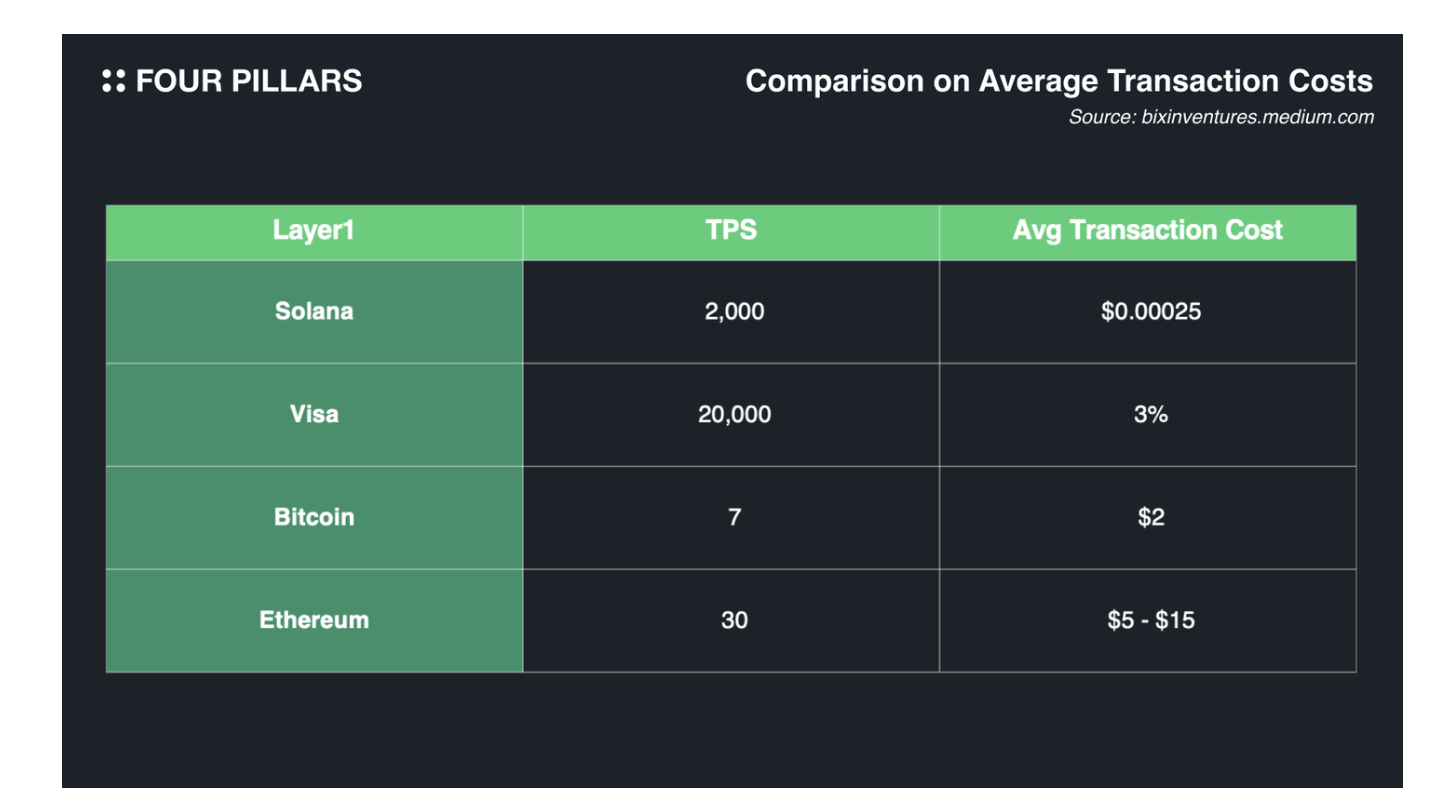This screenshot has width=1452, height=806.
Task: Click the Comparison on Average Transaction Costs title
Action: point(1059,81)
